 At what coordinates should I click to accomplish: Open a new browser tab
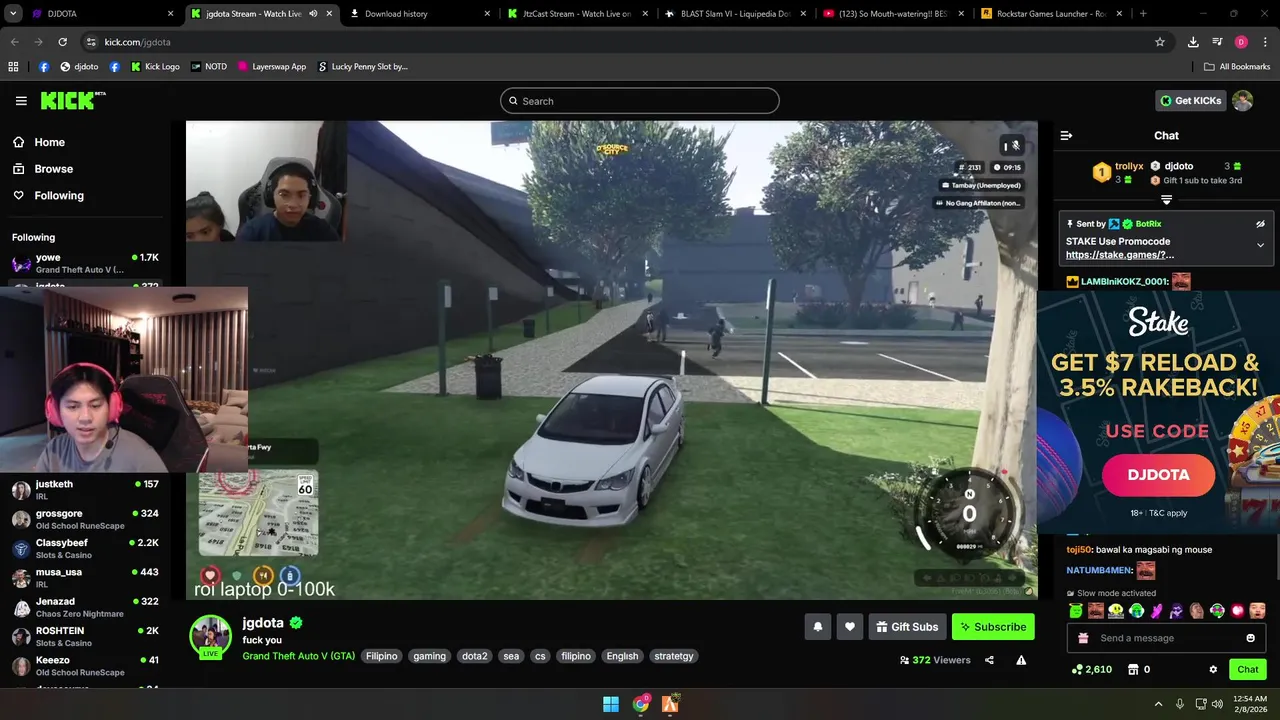coord(1143,14)
